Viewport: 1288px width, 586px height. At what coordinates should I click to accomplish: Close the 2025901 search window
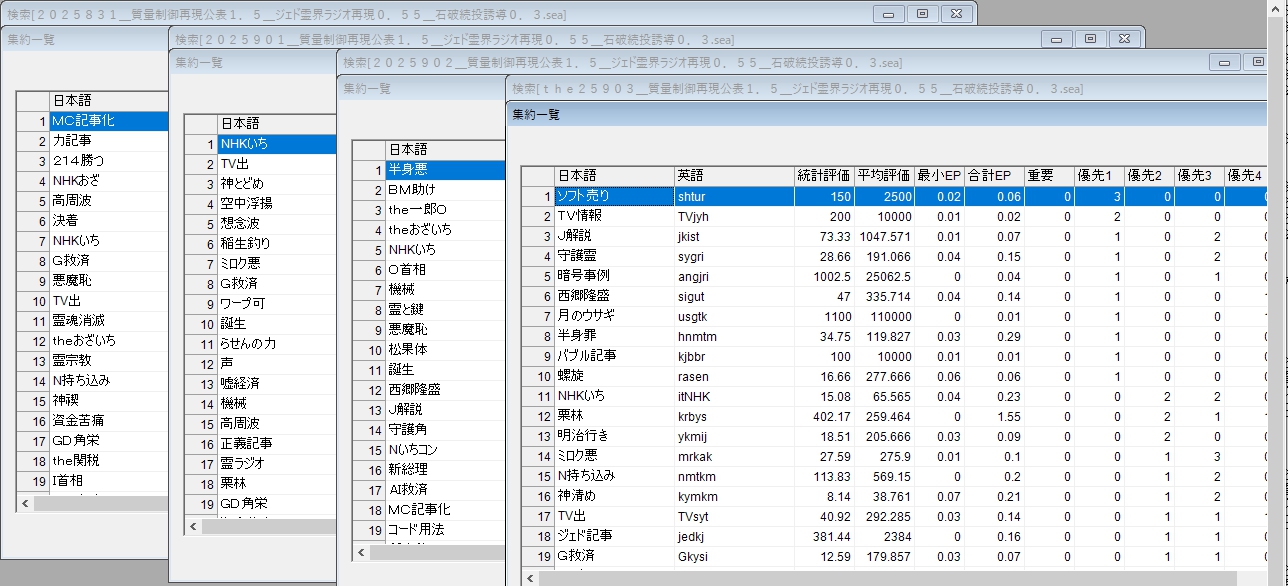(x=1125, y=39)
